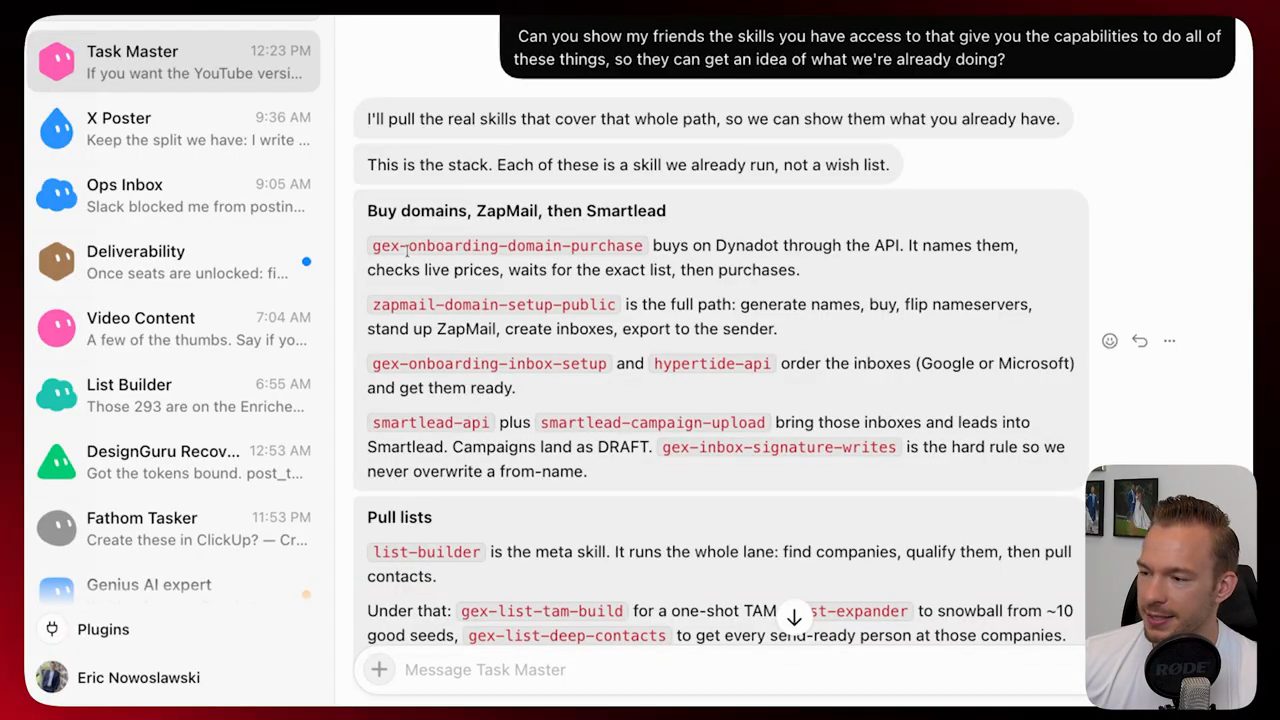Jump to latest with down arrow button
Viewport: 1280px width, 720px height.
pyautogui.click(x=794, y=617)
